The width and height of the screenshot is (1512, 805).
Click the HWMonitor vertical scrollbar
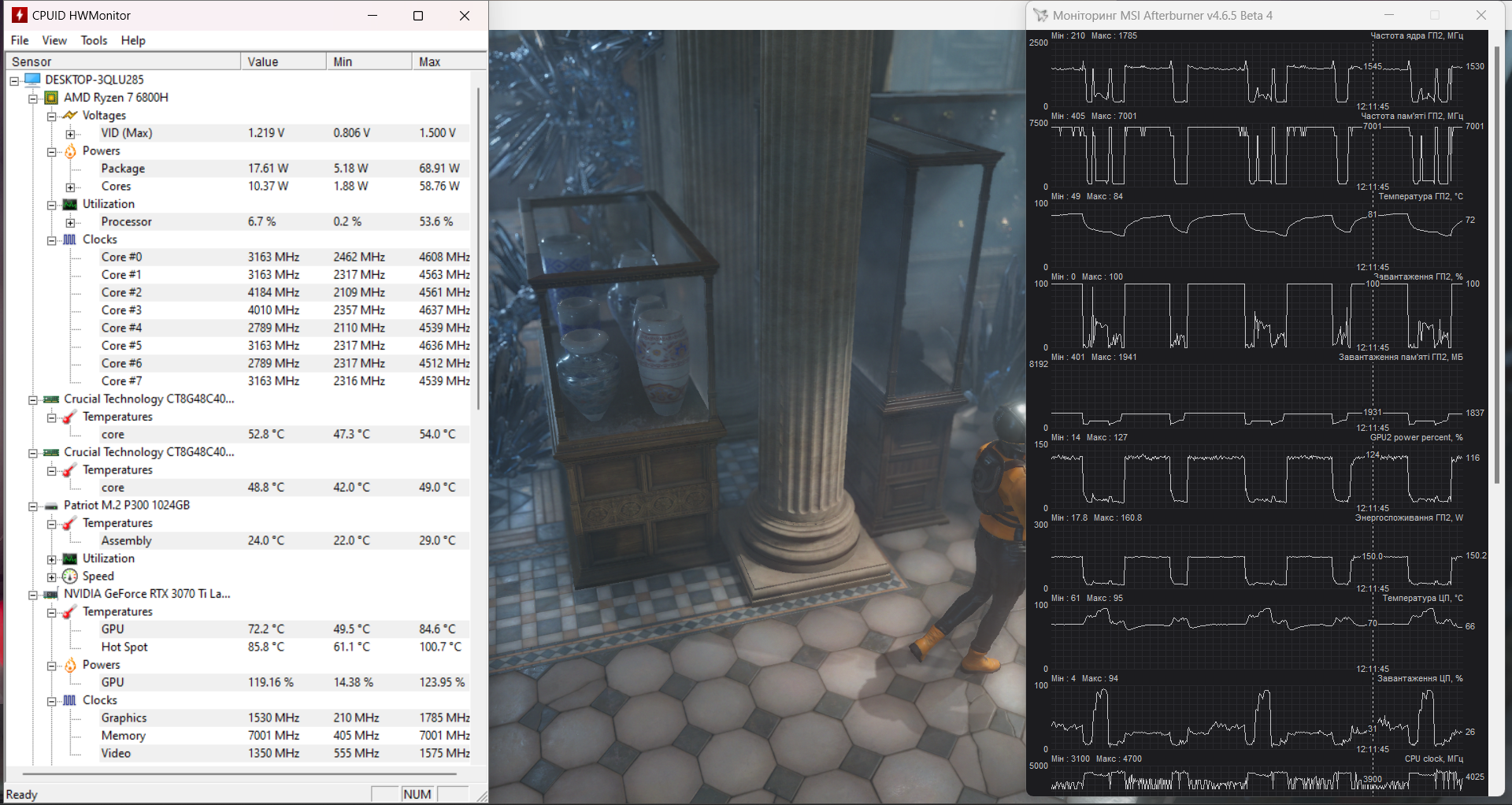pos(478,248)
